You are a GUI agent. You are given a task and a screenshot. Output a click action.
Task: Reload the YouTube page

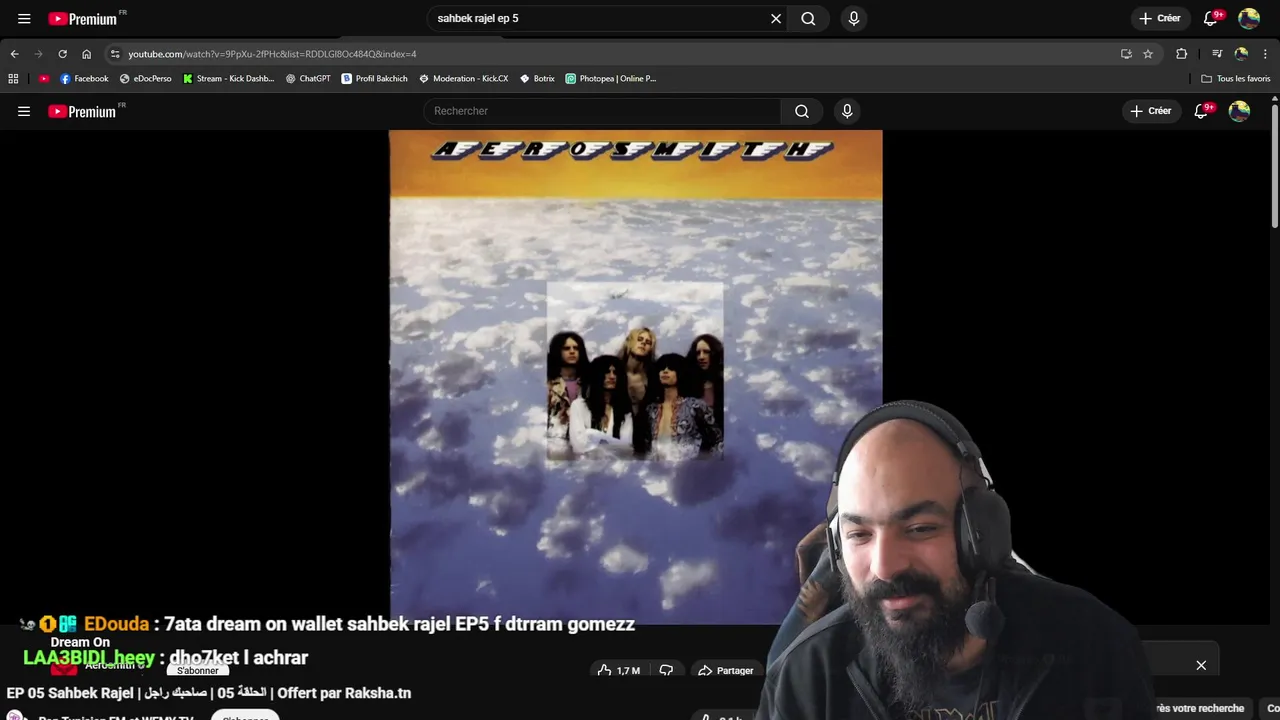point(62,54)
